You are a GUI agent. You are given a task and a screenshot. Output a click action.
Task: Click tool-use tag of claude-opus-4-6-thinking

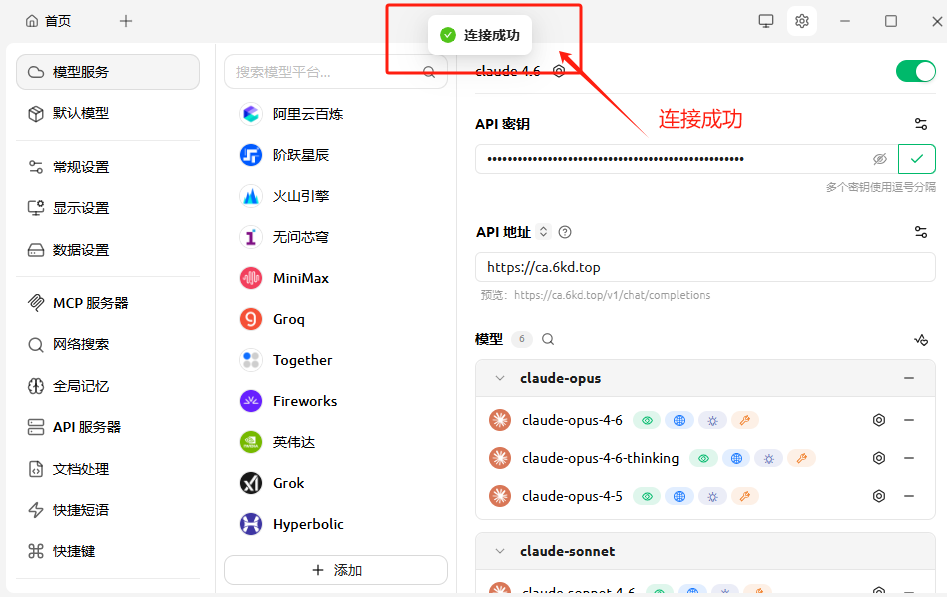click(x=801, y=459)
